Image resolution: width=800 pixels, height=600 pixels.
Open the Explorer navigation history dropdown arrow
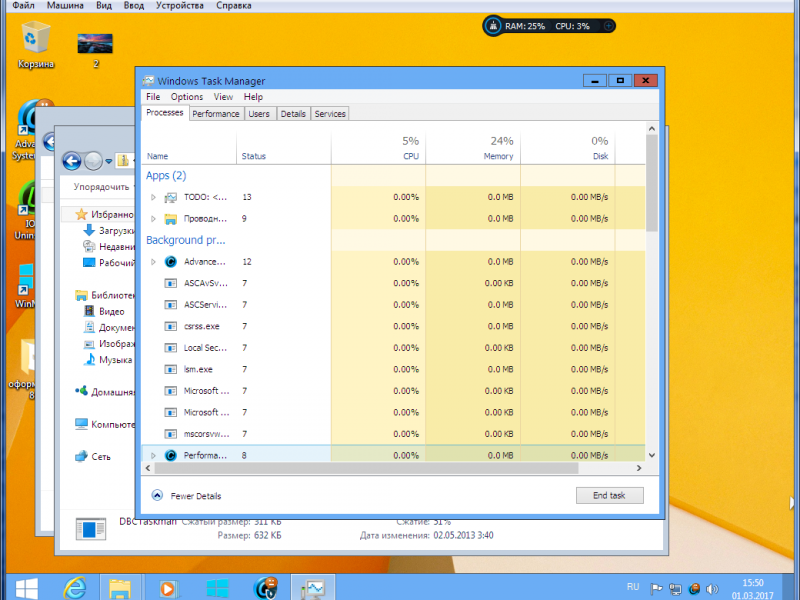click(x=108, y=161)
